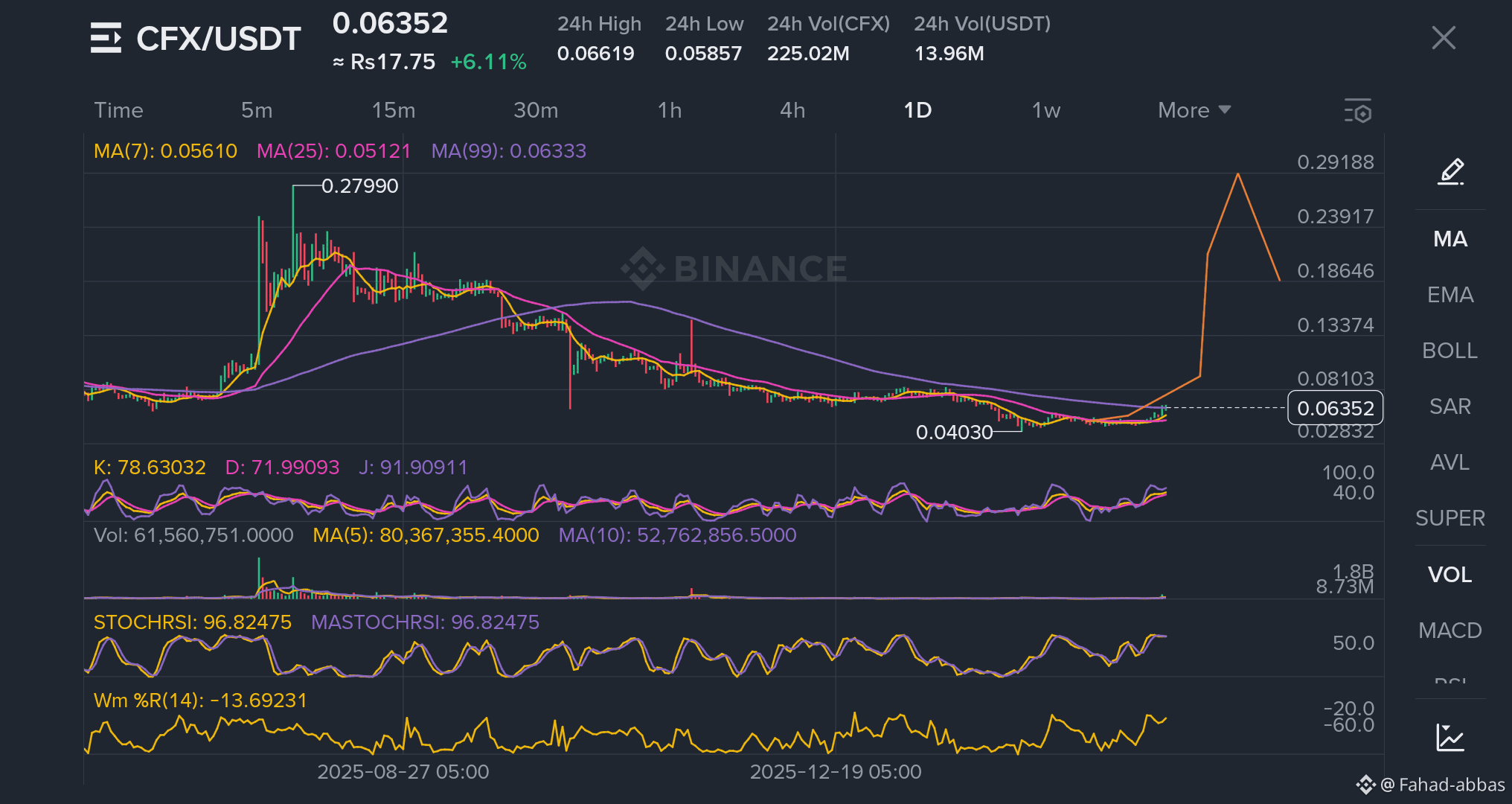Click the D: 71.99093 KDJ value
1512x804 pixels.
click(282, 468)
